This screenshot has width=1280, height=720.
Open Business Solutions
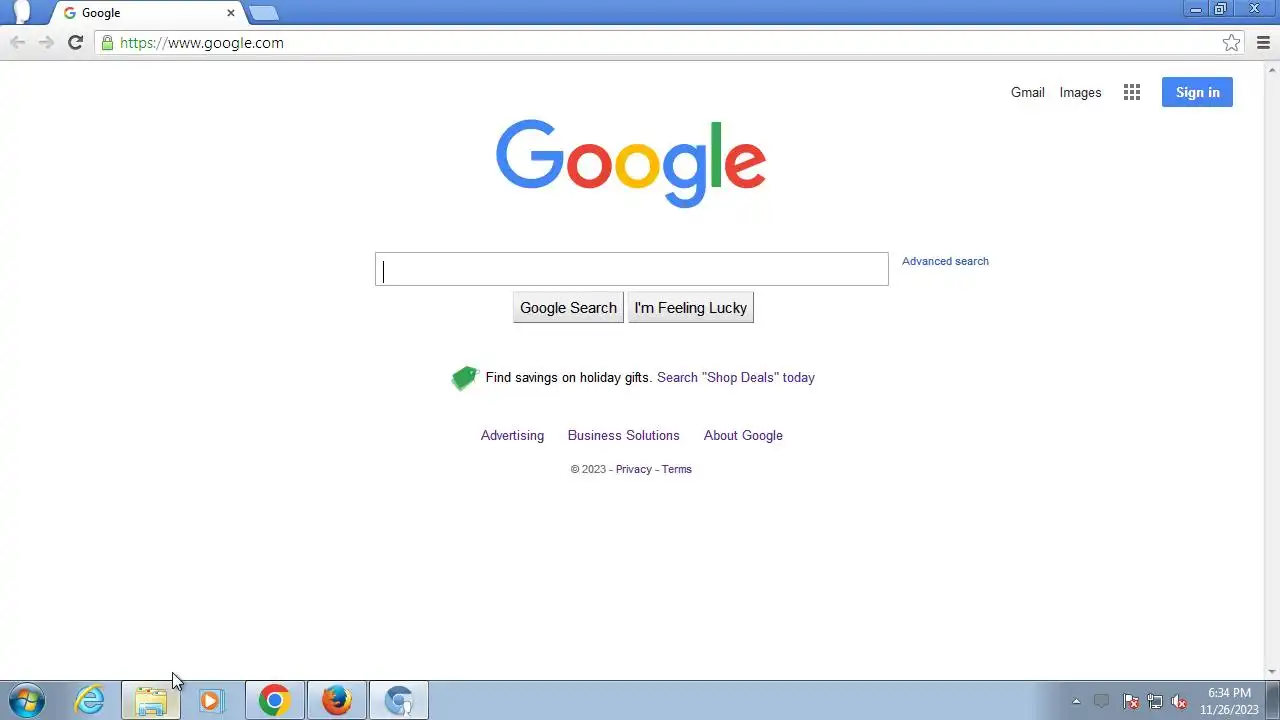(x=623, y=435)
